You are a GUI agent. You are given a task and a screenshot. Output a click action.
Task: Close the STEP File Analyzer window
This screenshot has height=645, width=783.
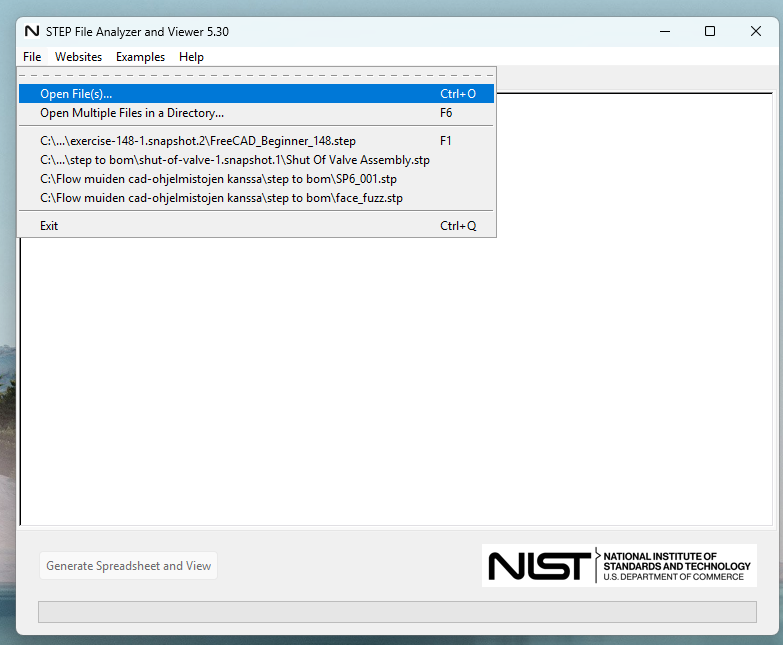click(x=756, y=31)
